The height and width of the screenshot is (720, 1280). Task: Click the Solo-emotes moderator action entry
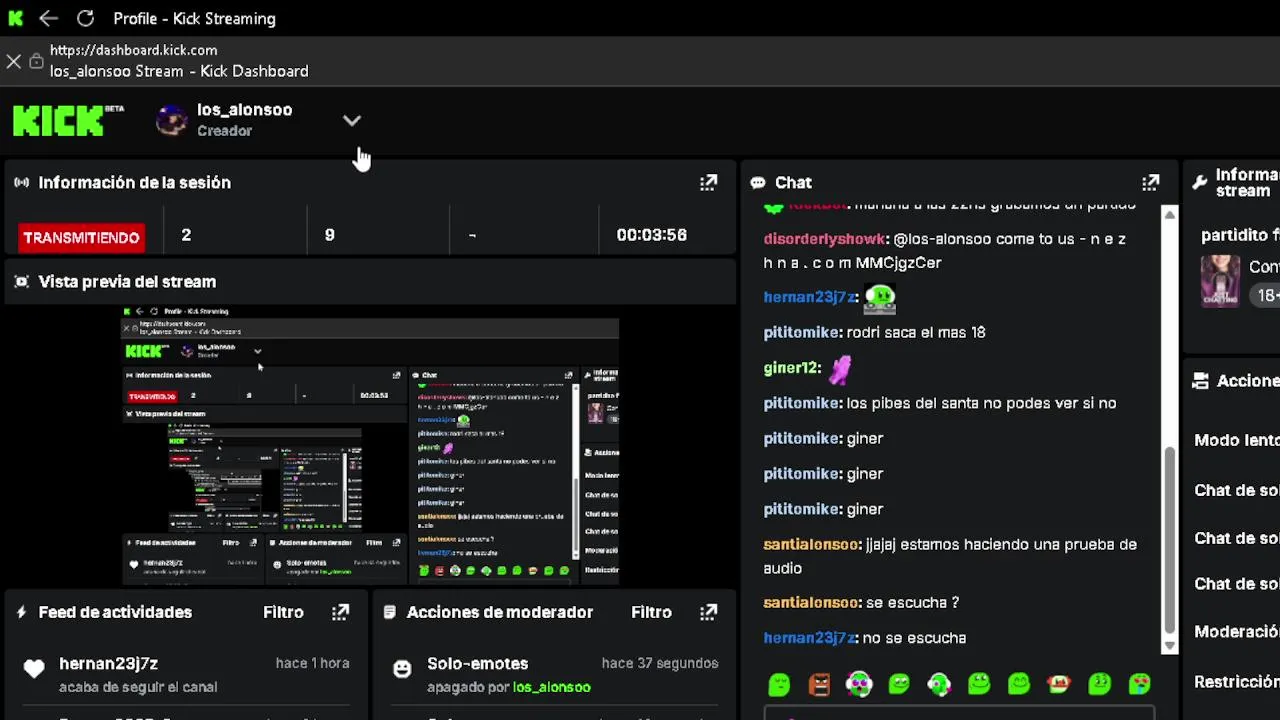477,663
